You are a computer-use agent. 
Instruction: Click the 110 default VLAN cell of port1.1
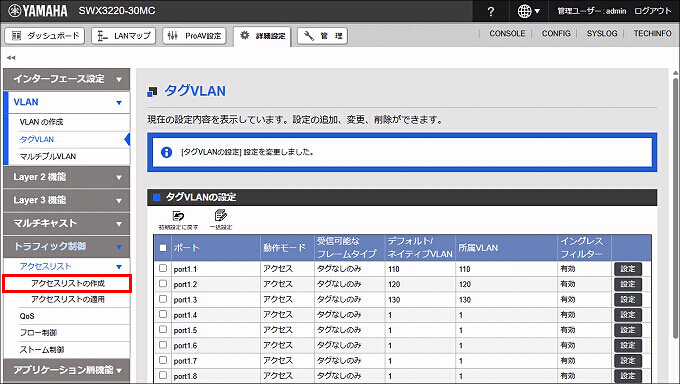[419, 269]
